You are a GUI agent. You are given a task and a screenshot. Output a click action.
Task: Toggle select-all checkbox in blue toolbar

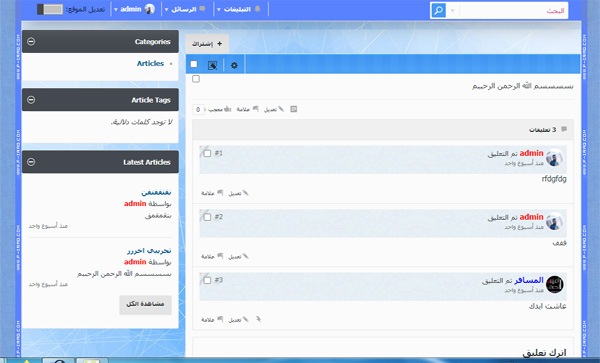194,64
